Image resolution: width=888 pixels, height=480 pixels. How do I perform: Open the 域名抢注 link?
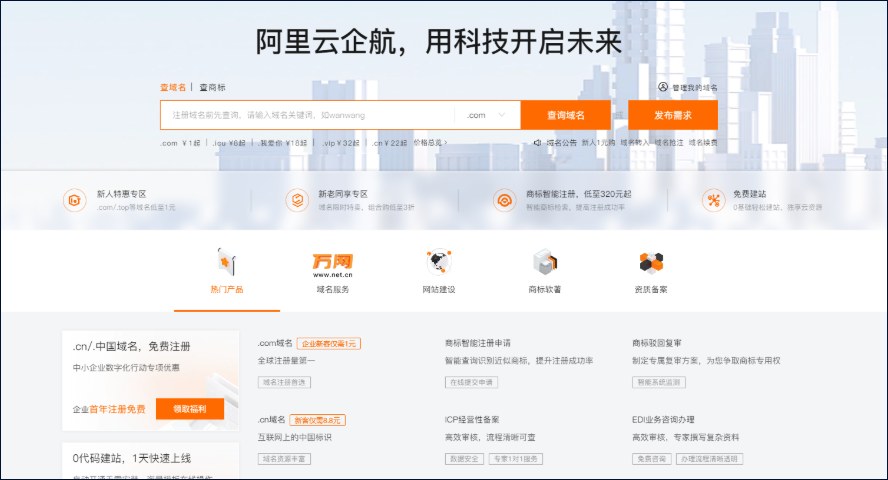669,143
